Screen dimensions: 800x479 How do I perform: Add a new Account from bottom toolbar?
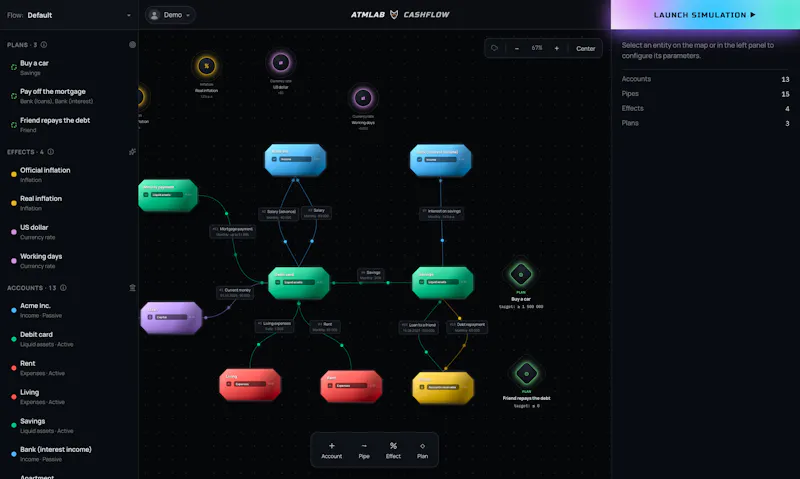coord(332,450)
